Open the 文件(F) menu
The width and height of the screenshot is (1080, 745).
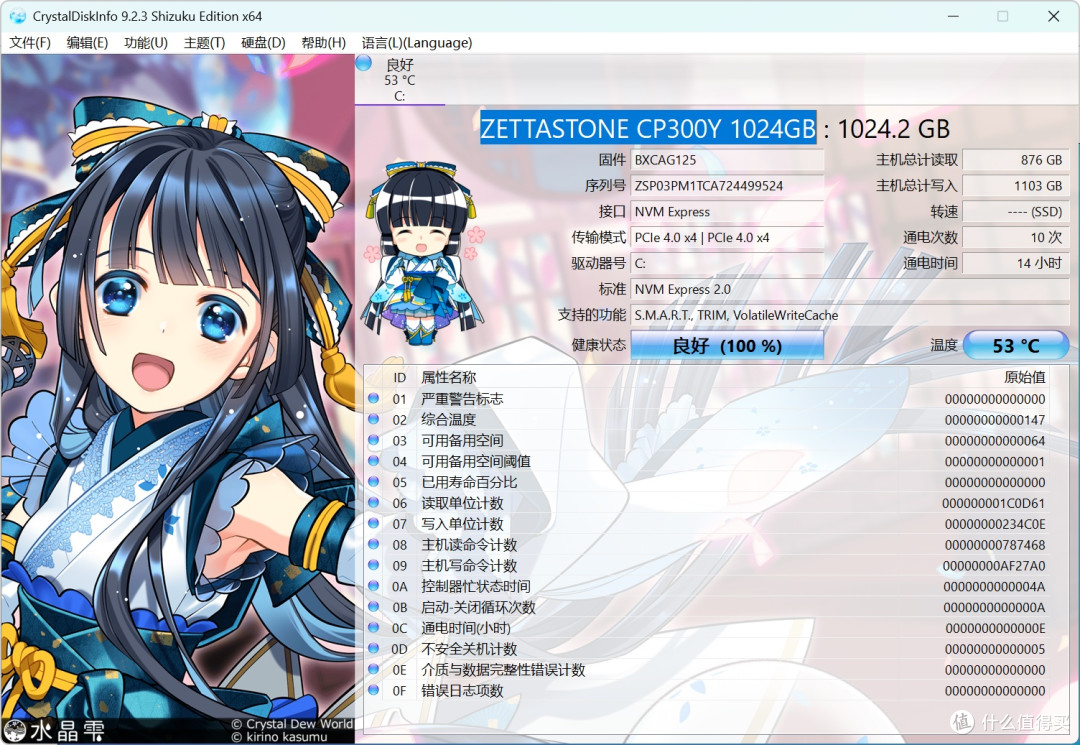coord(30,43)
